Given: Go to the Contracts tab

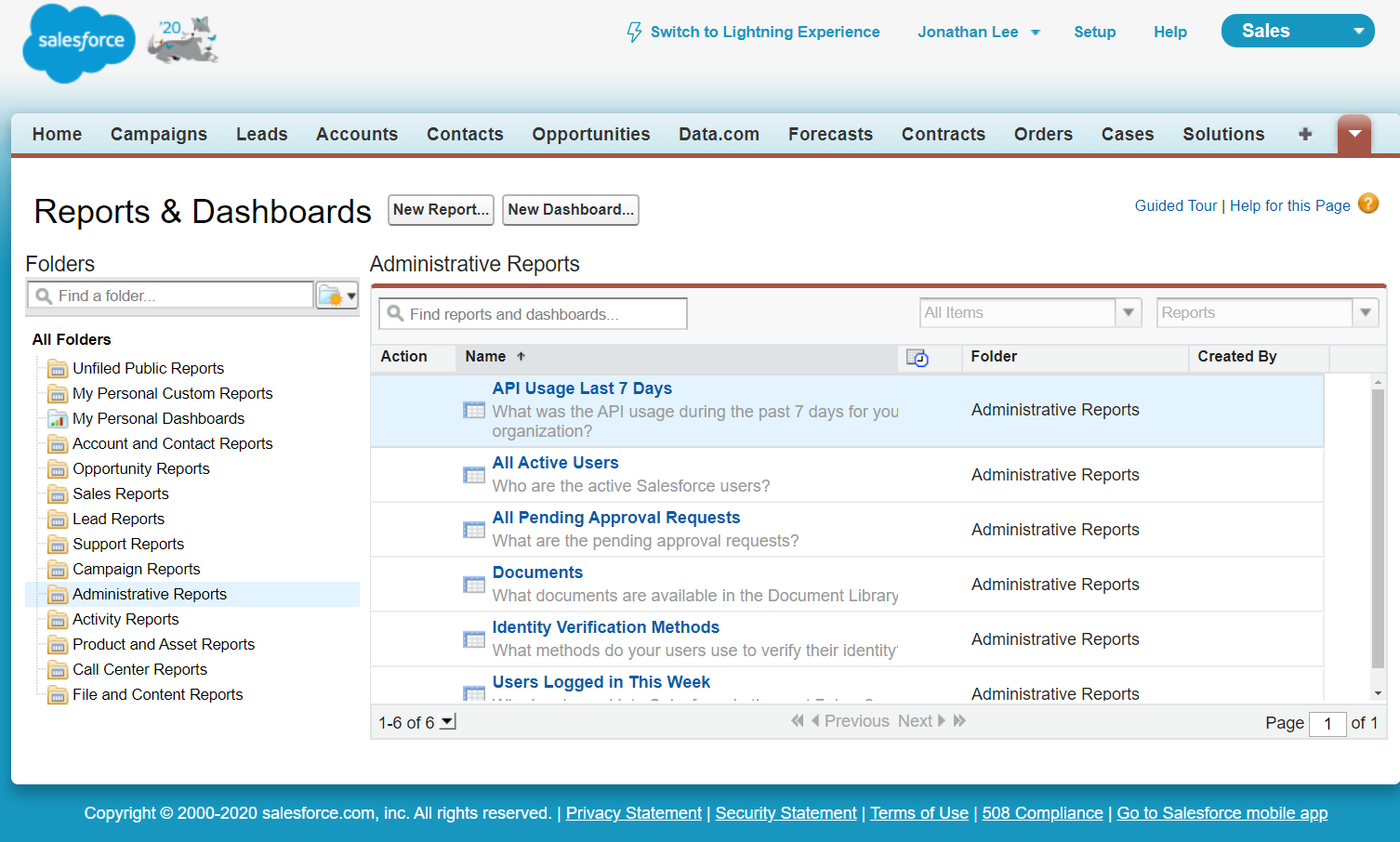Looking at the screenshot, I should (944, 134).
